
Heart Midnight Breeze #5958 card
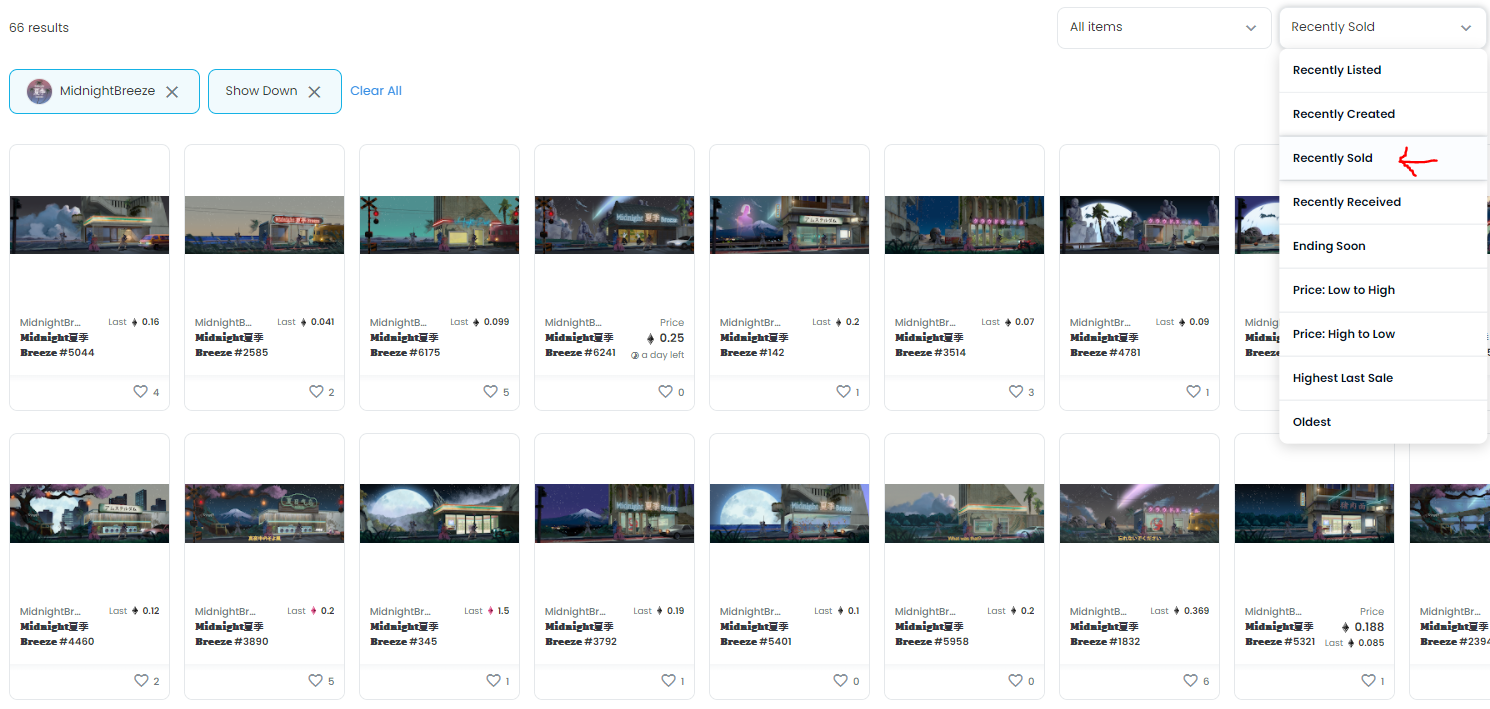[x=1015, y=681]
